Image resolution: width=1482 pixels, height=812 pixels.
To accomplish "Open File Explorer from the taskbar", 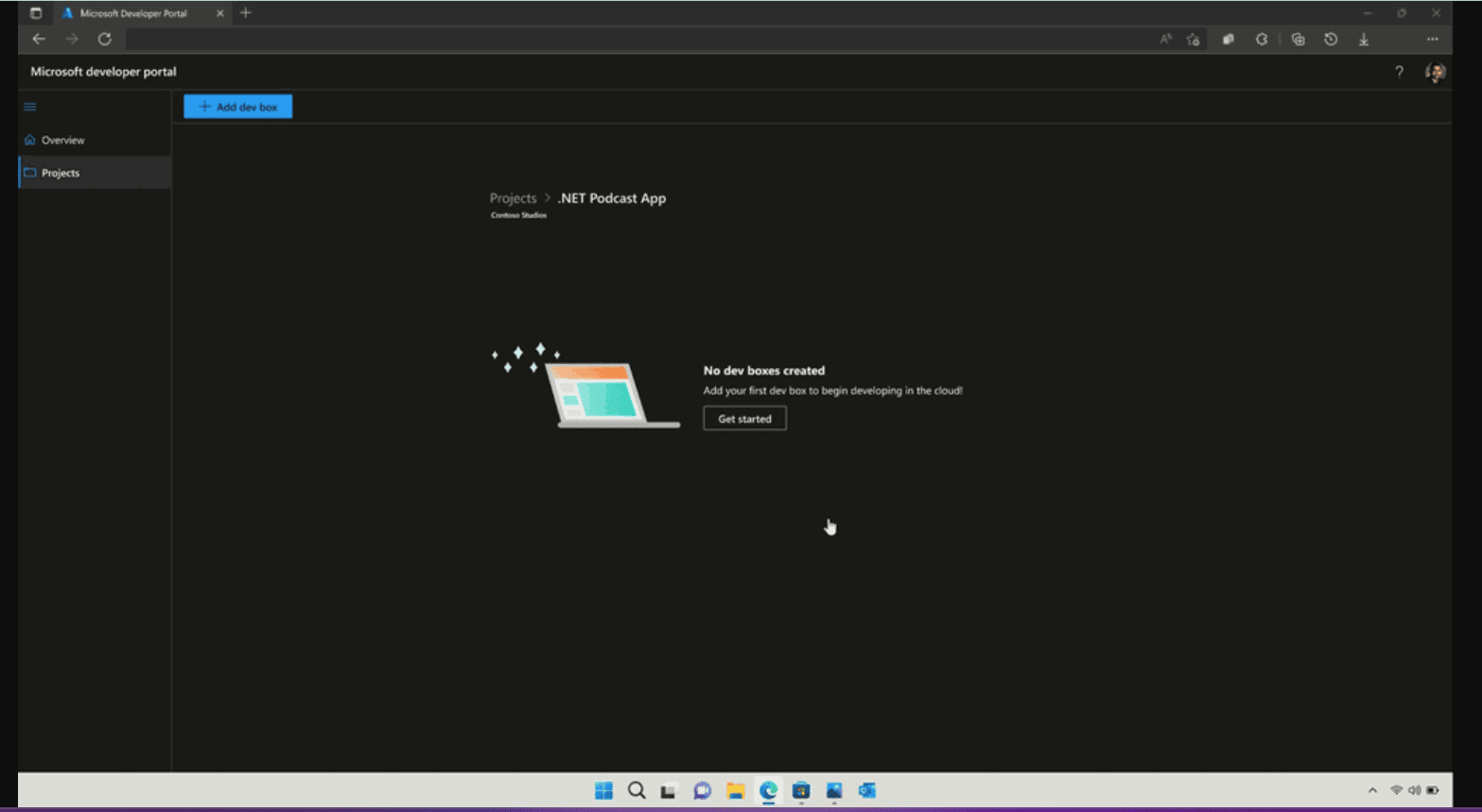I will [735, 790].
